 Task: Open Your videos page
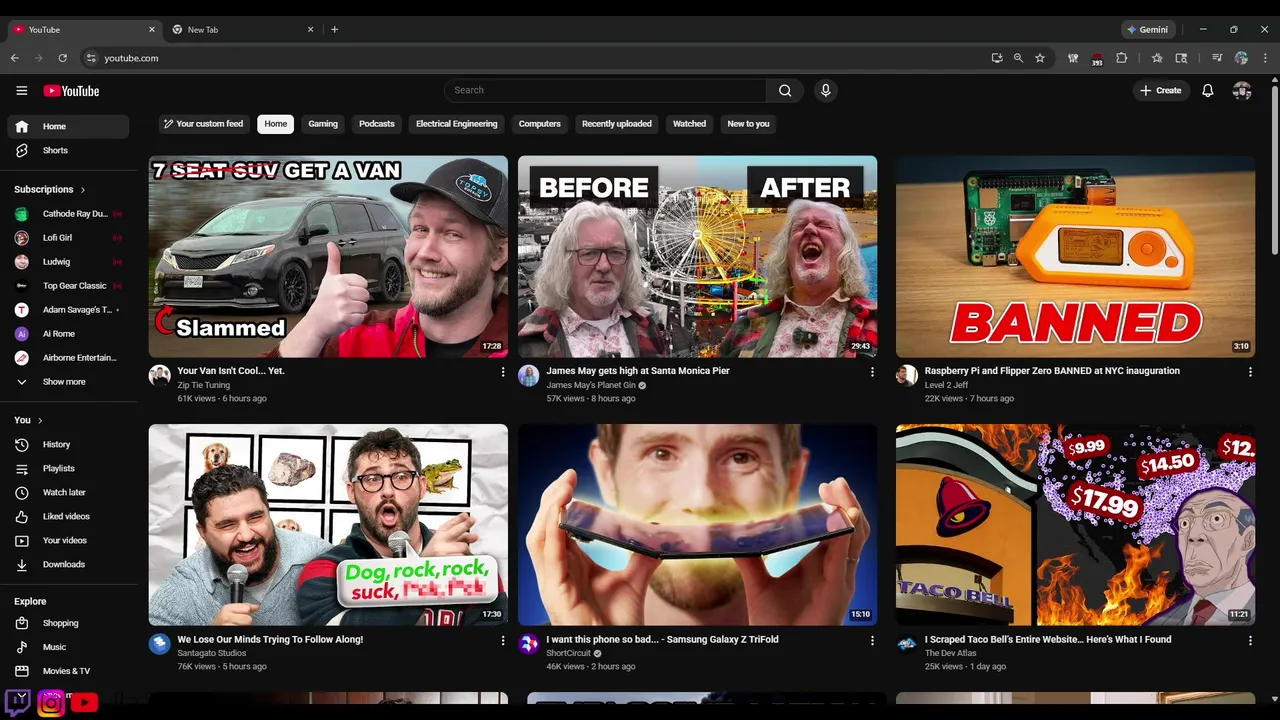(x=68, y=540)
